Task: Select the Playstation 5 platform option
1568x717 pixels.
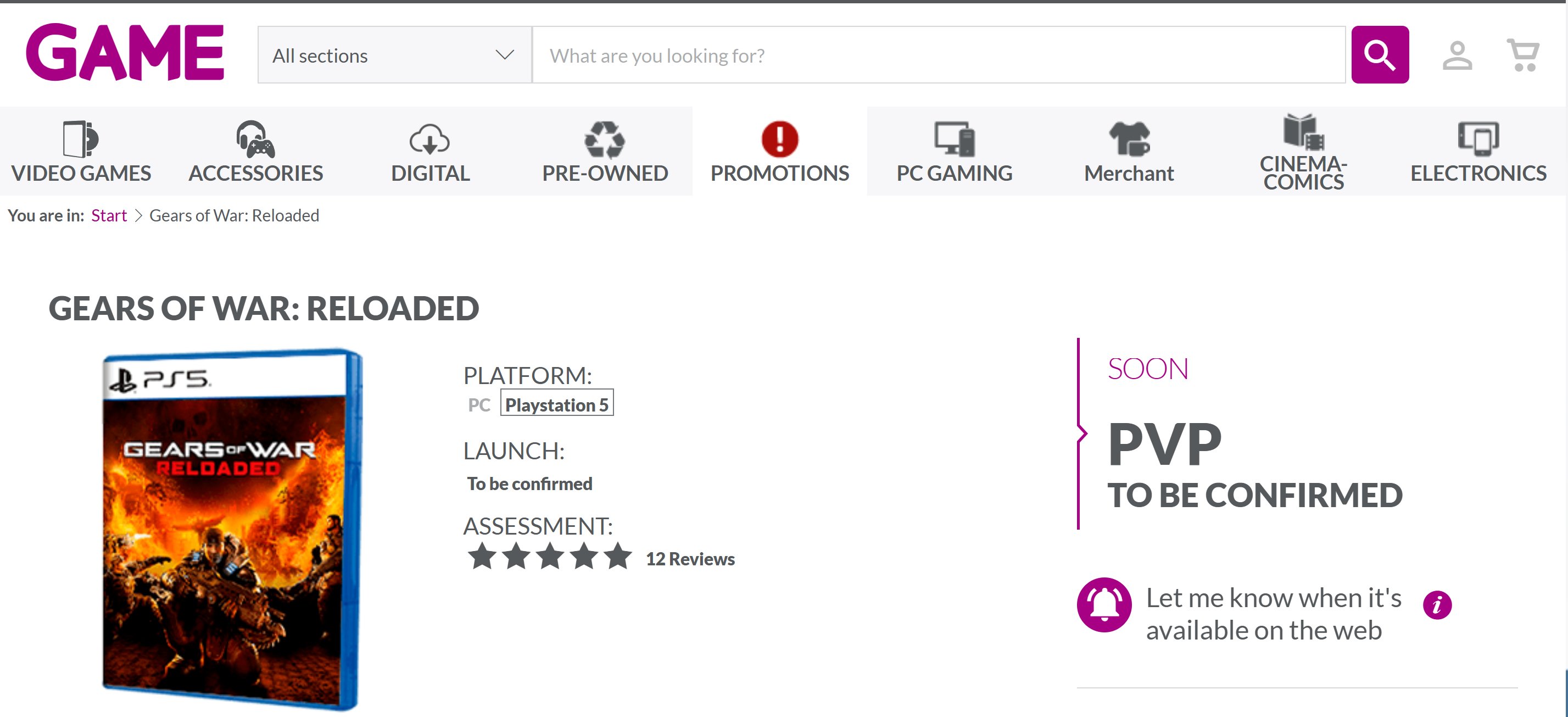Action: coord(557,403)
